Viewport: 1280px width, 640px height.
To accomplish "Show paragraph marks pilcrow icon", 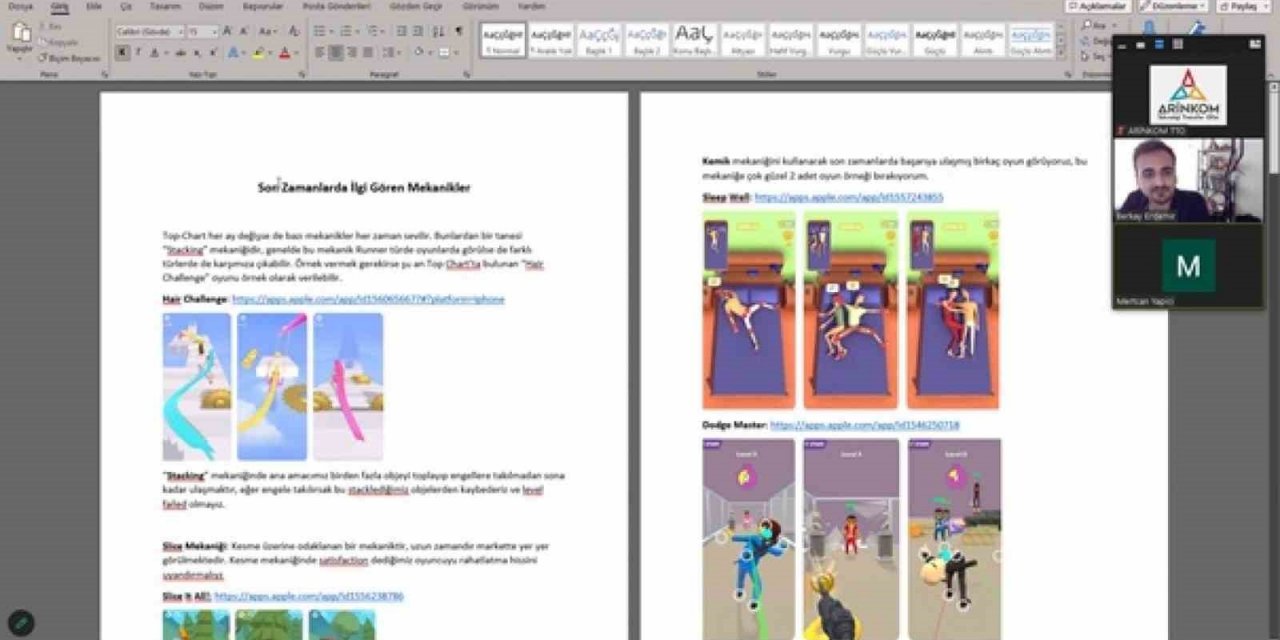I will click(x=459, y=31).
